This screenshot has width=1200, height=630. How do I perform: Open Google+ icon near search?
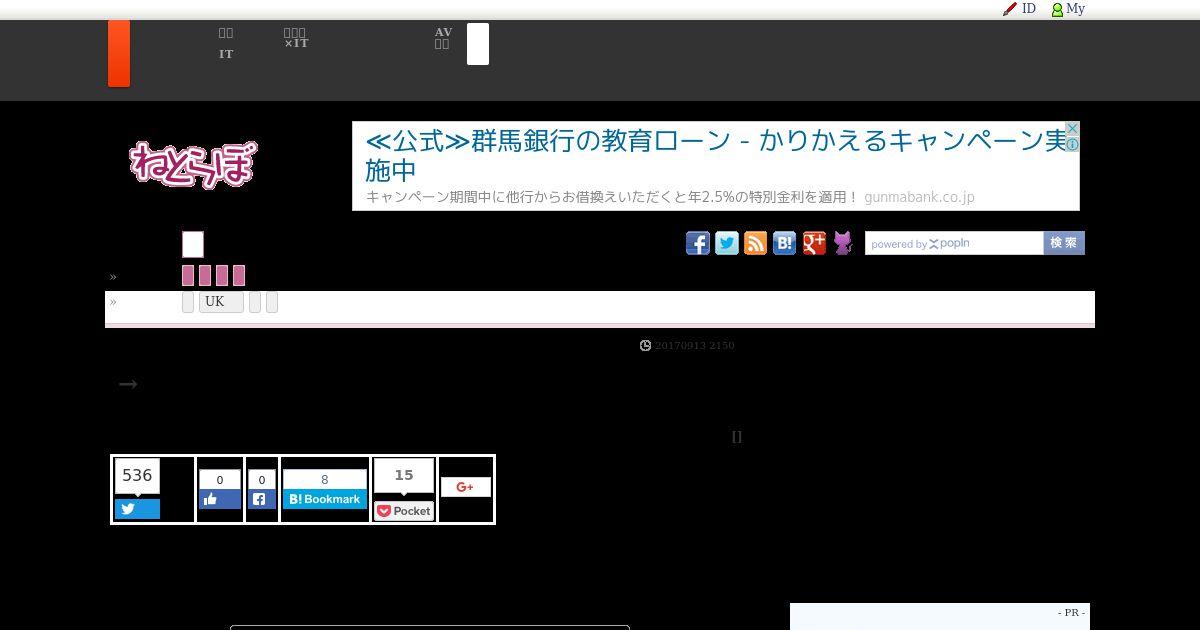[814, 243]
